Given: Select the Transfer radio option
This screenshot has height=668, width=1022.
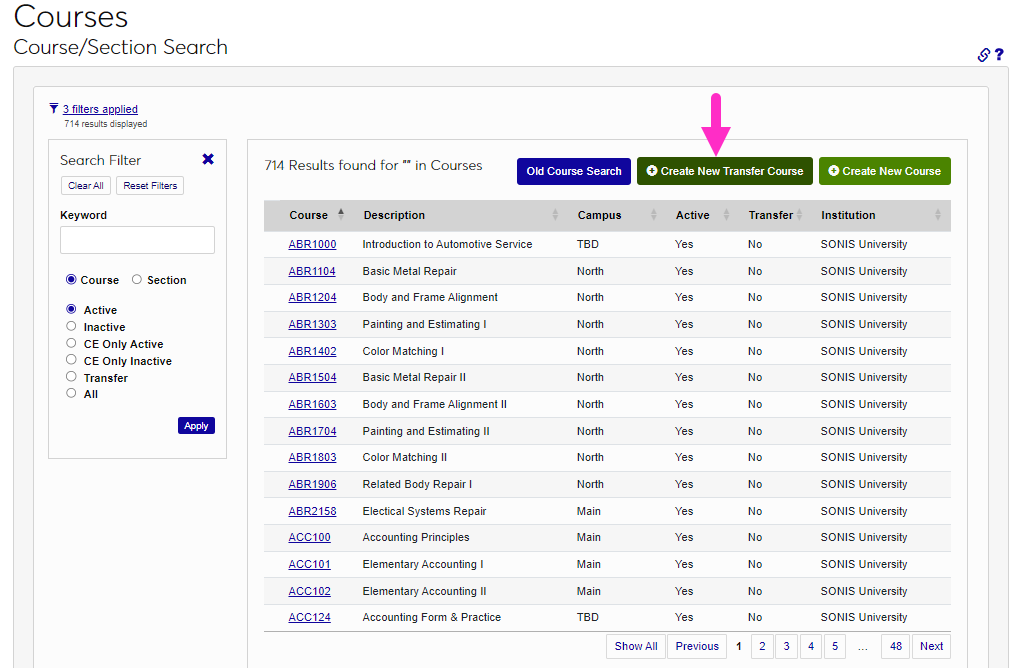Looking at the screenshot, I should (71, 377).
